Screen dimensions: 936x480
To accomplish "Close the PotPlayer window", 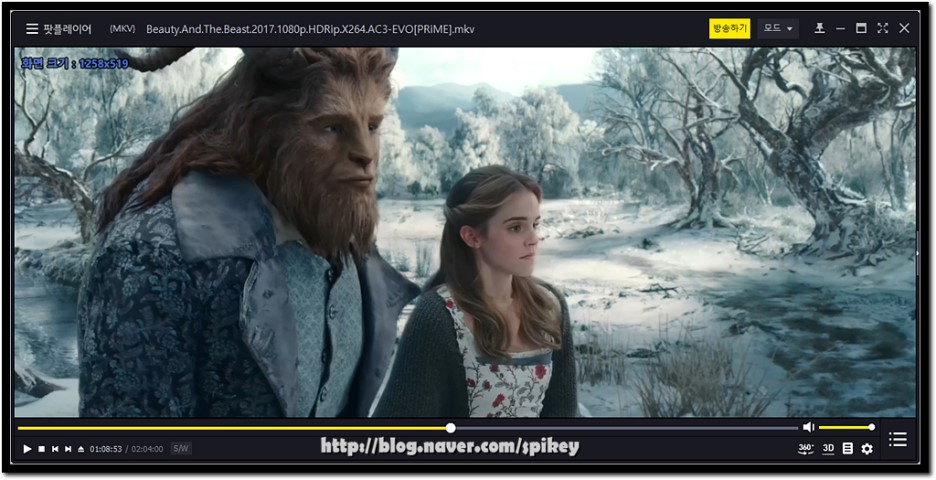I will pos(904,28).
